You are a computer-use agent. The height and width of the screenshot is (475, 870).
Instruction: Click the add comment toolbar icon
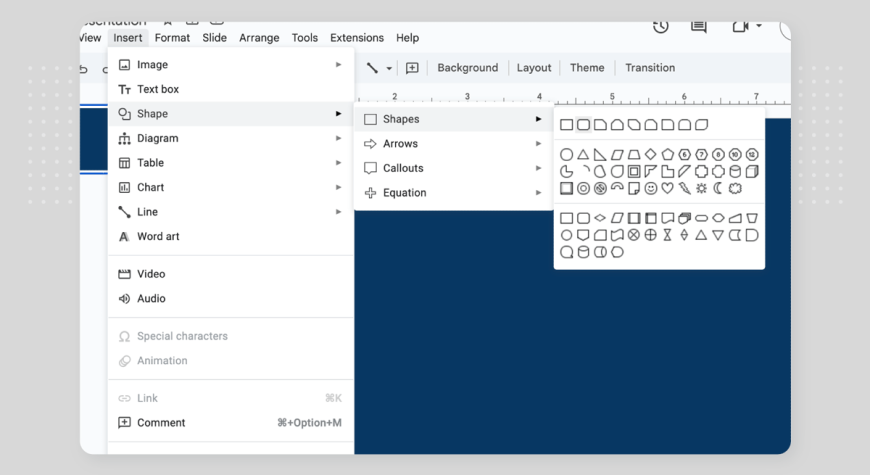[x=412, y=68]
